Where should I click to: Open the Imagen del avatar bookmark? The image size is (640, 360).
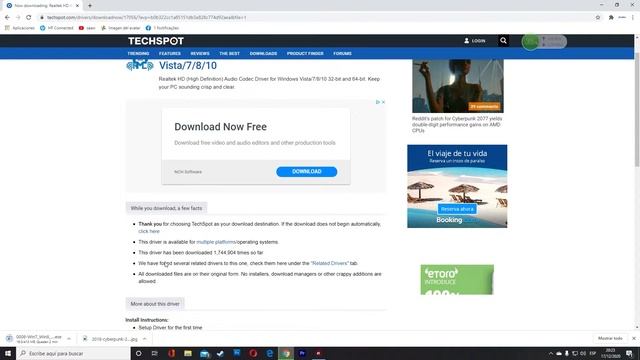[120, 28]
